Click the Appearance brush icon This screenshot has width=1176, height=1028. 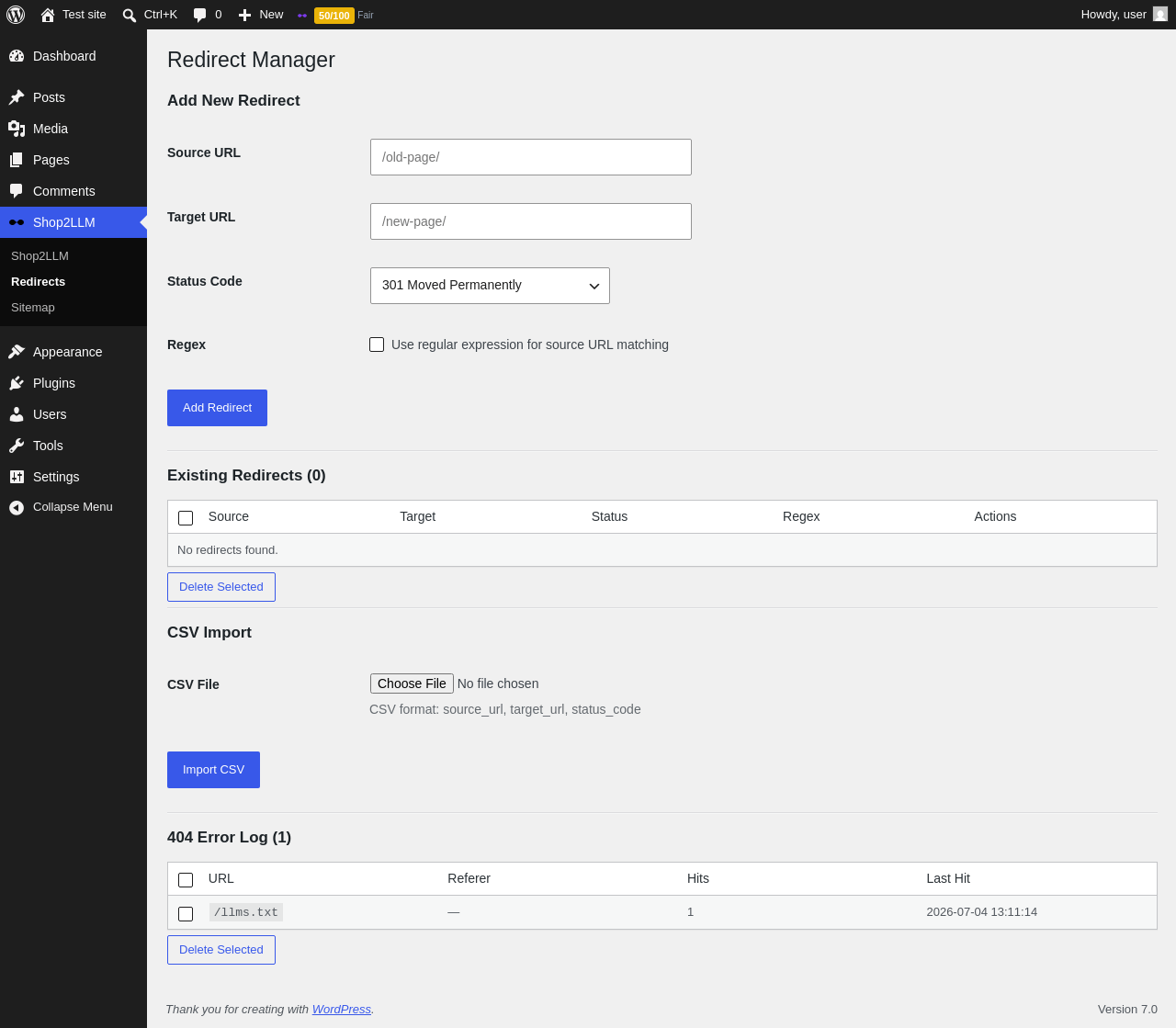(17, 352)
